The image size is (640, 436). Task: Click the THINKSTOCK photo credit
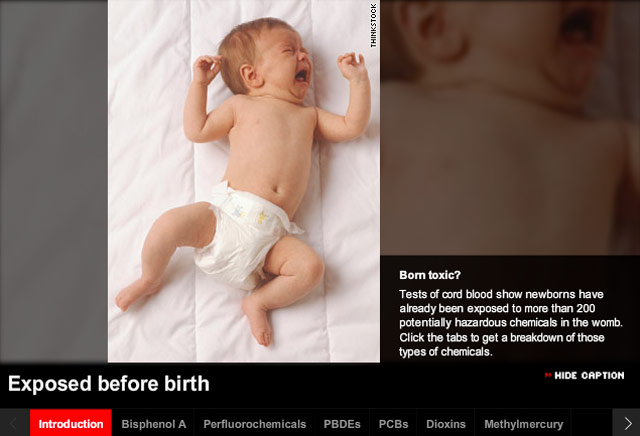click(x=373, y=25)
